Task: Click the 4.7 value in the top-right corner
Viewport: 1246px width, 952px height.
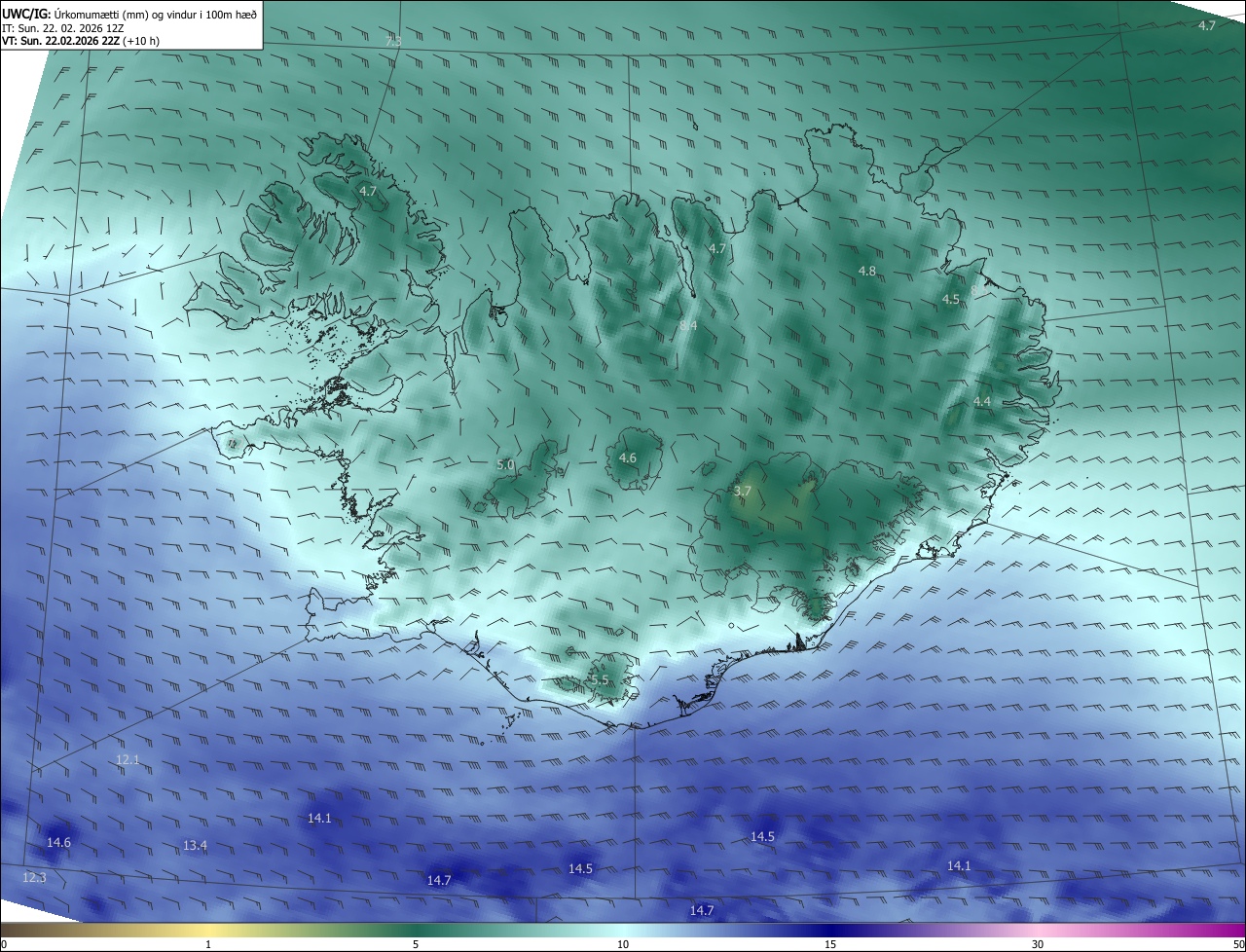Action: click(1207, 25)
